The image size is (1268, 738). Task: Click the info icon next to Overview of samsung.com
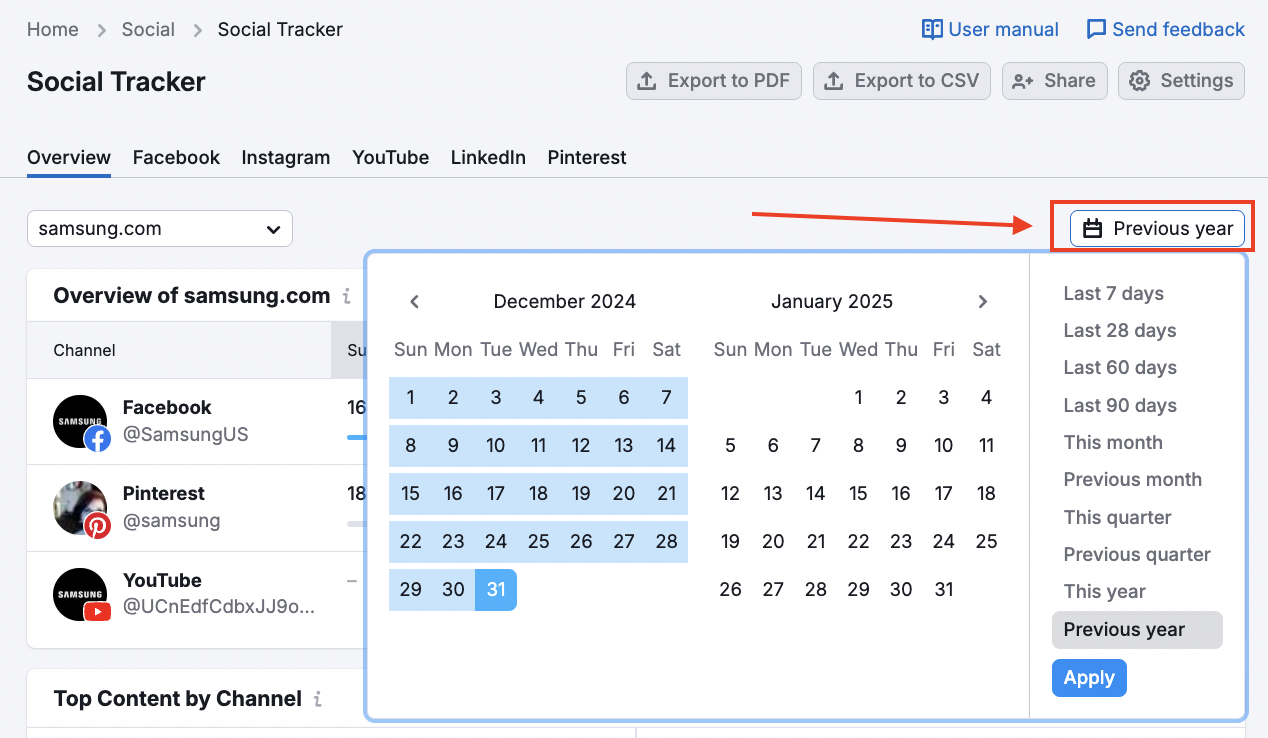pos(346,295)
